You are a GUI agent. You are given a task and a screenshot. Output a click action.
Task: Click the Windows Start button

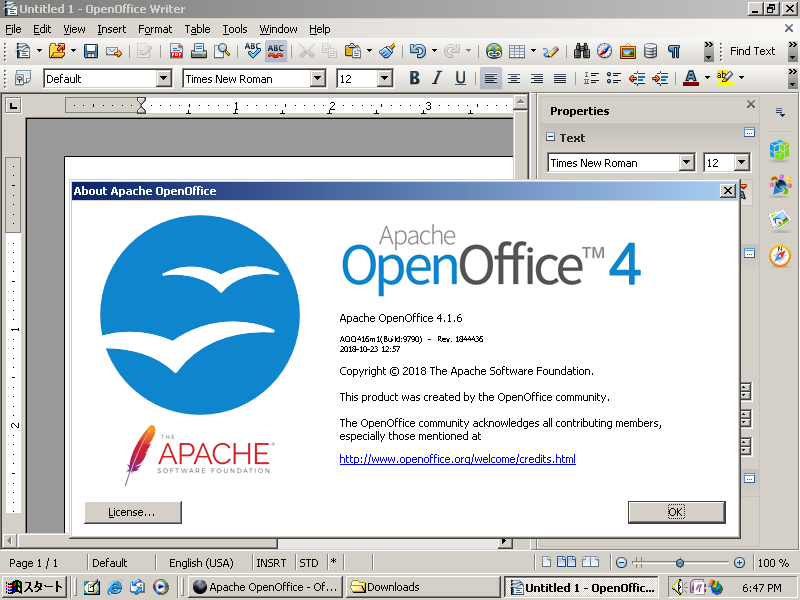coord(34,587)
